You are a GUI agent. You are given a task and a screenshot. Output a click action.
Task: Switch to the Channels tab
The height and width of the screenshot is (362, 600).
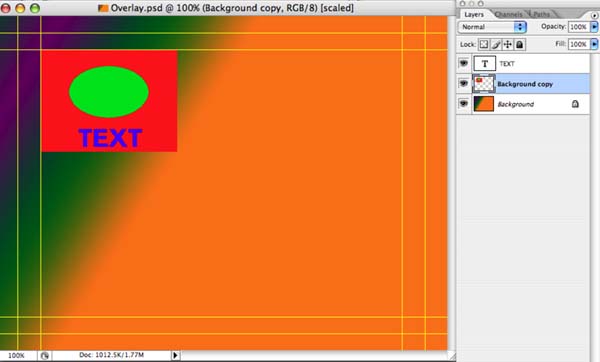point(508,15)
